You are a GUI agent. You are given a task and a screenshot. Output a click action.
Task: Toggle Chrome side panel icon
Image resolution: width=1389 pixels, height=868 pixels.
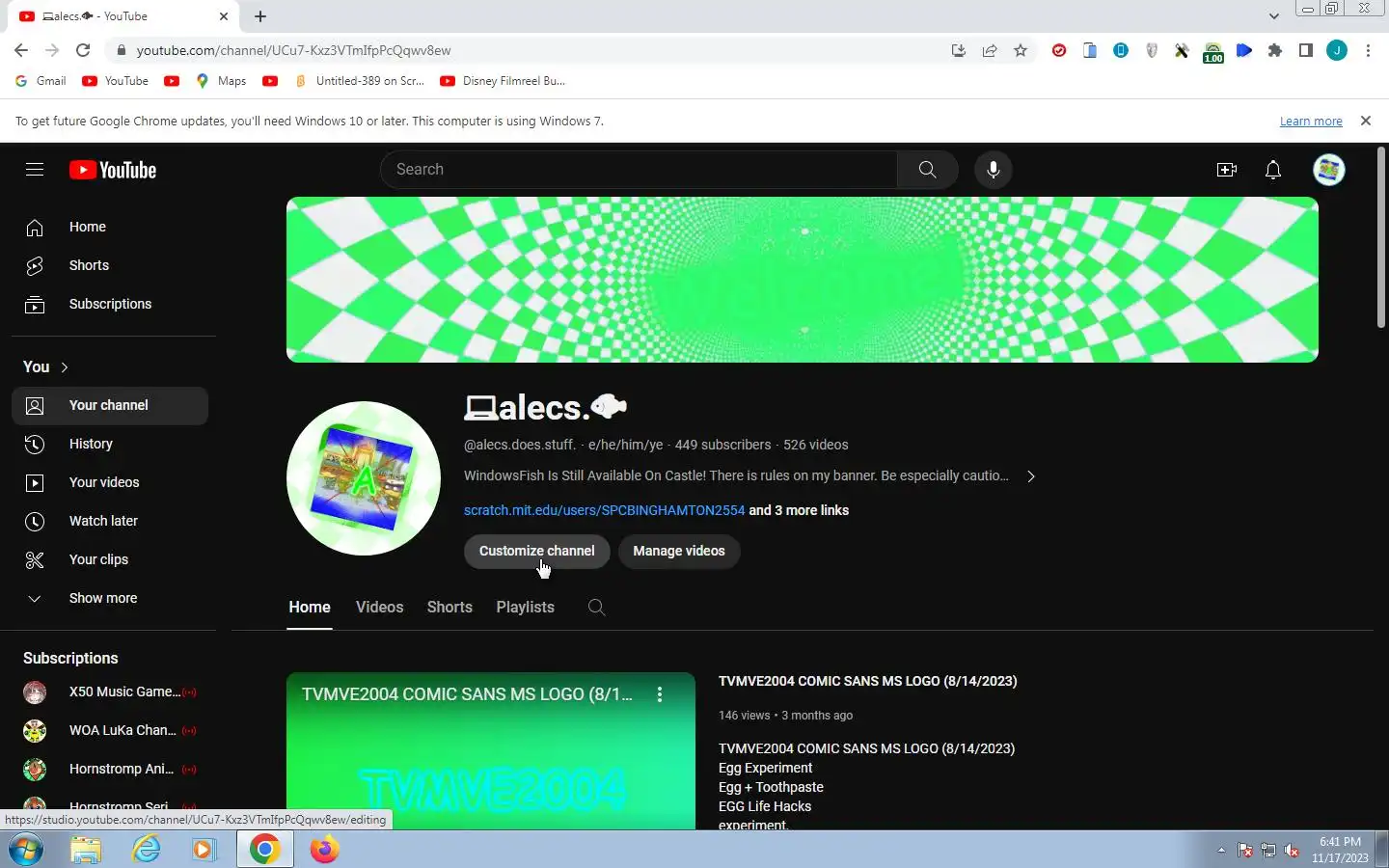[1306, 50]
